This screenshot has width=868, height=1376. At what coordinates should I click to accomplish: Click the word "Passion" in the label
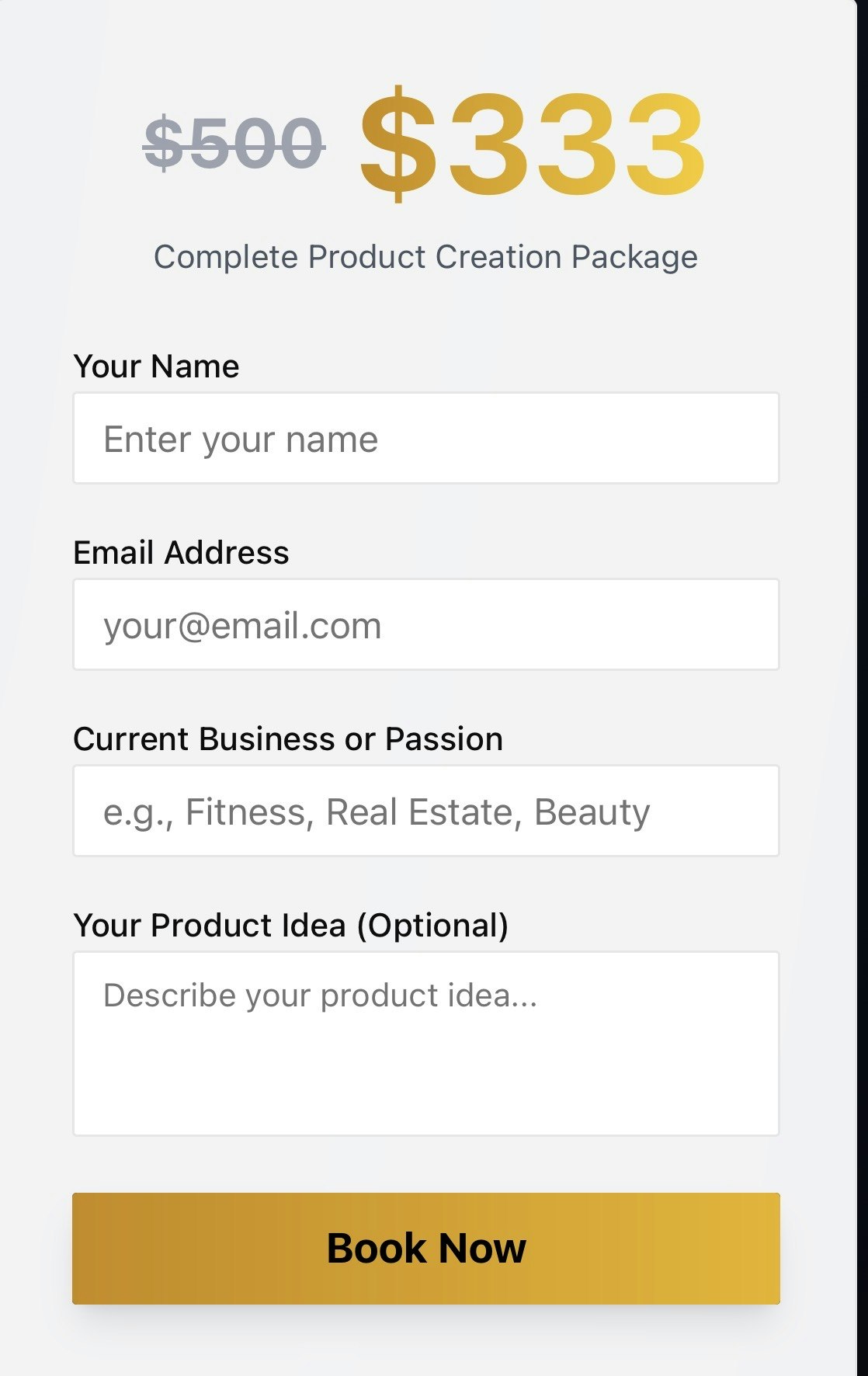tap(444, 739)
